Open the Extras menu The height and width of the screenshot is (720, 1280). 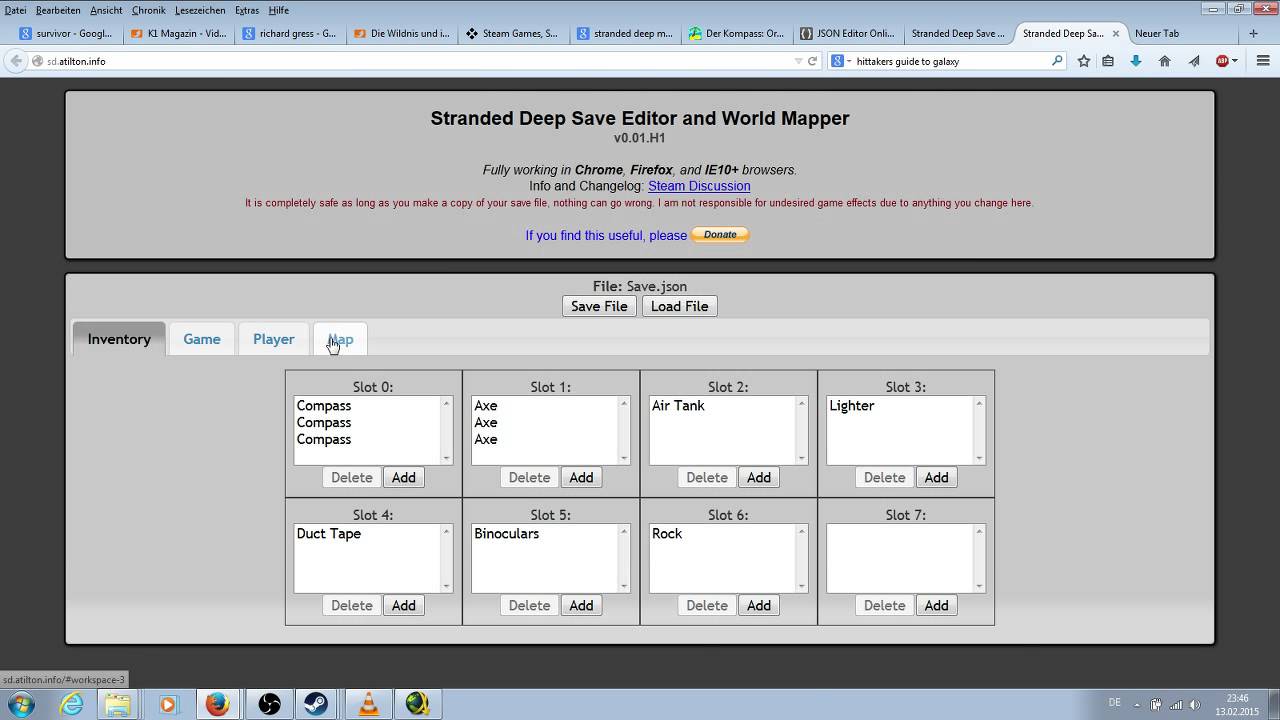click(246, 10)
